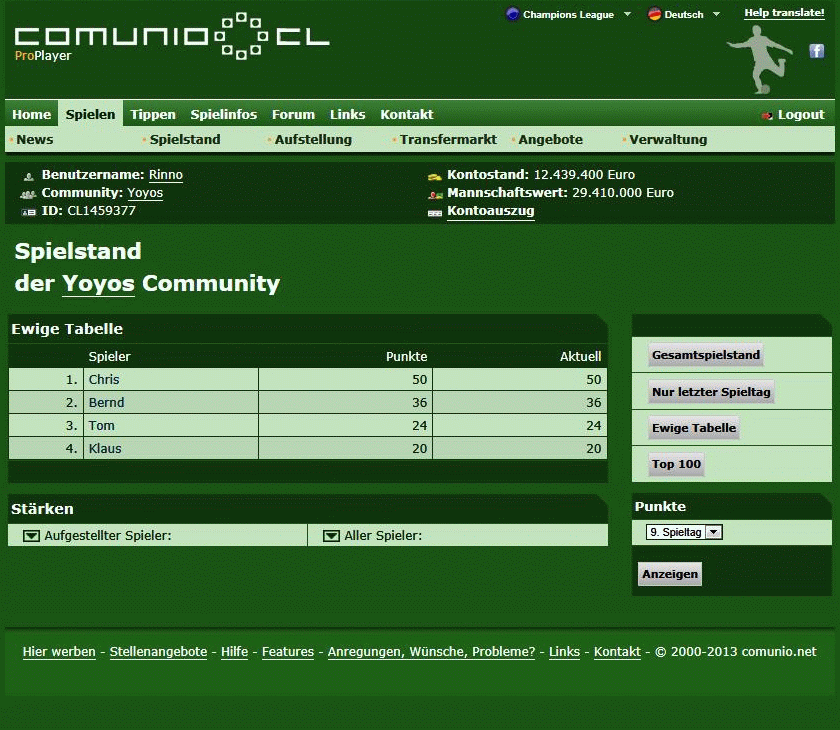Click the group icon beside Community
This screenshot has width=840, height=730.
tap(28, 194)
